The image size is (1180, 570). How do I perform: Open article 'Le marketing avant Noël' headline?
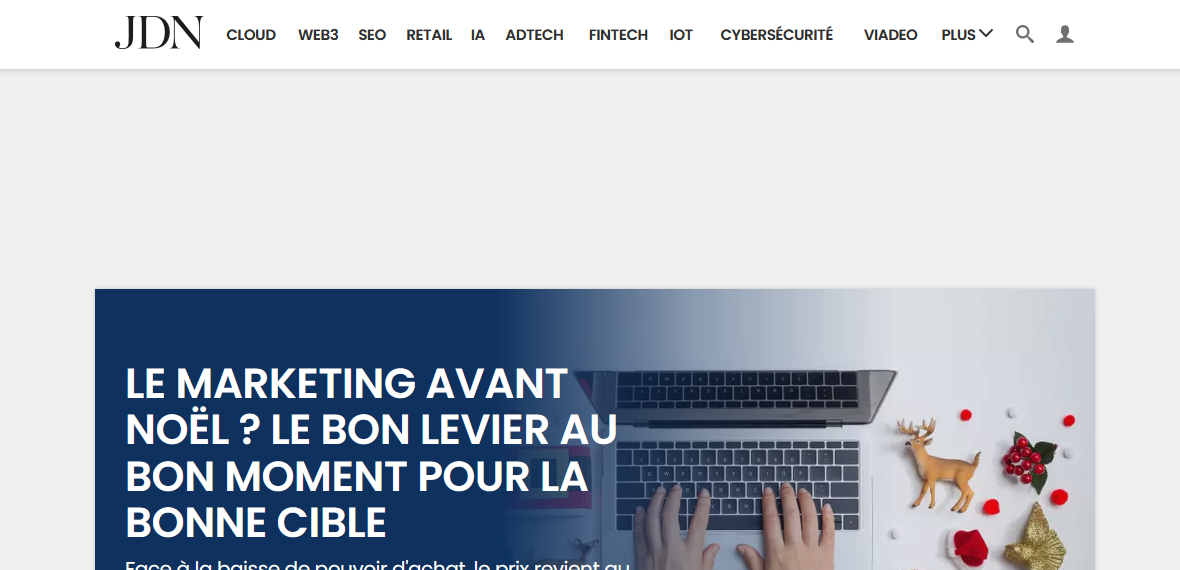tap(371, 453)
